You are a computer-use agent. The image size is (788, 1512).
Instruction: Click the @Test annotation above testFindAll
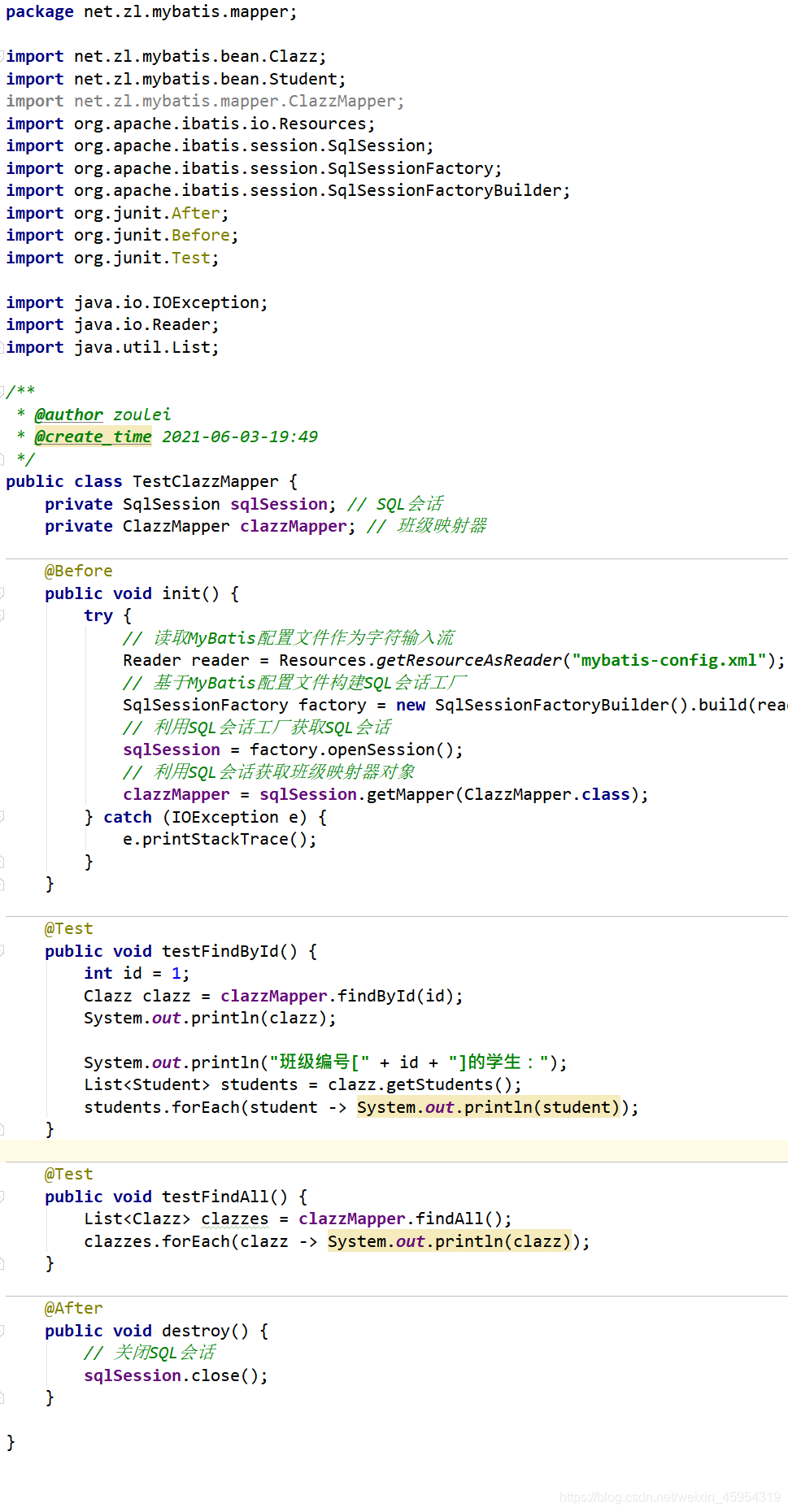click(69, 1174)
